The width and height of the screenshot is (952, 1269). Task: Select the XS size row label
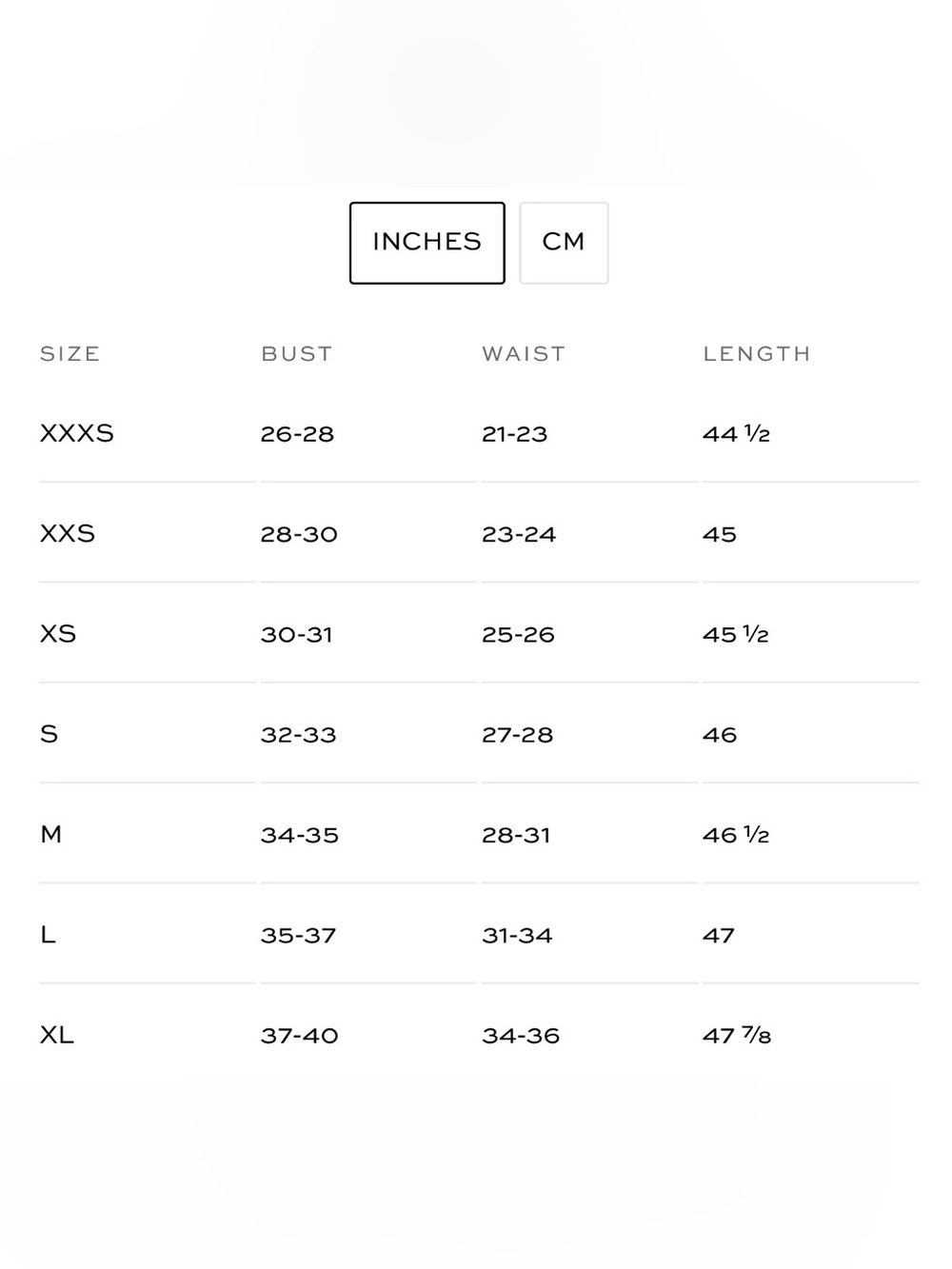pyautogui.click(x=58, y=634)
